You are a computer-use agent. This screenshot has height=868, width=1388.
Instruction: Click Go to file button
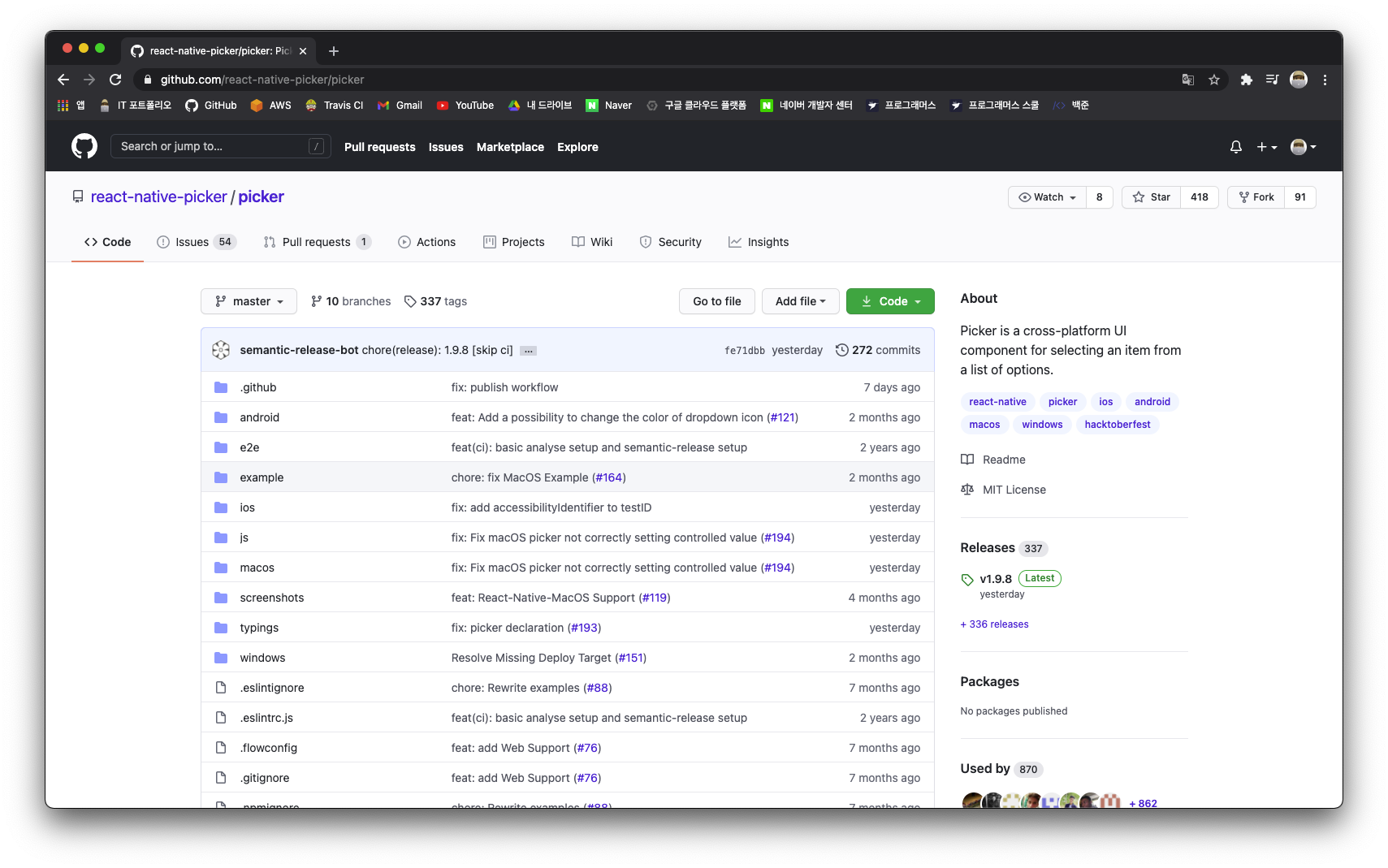717,301
